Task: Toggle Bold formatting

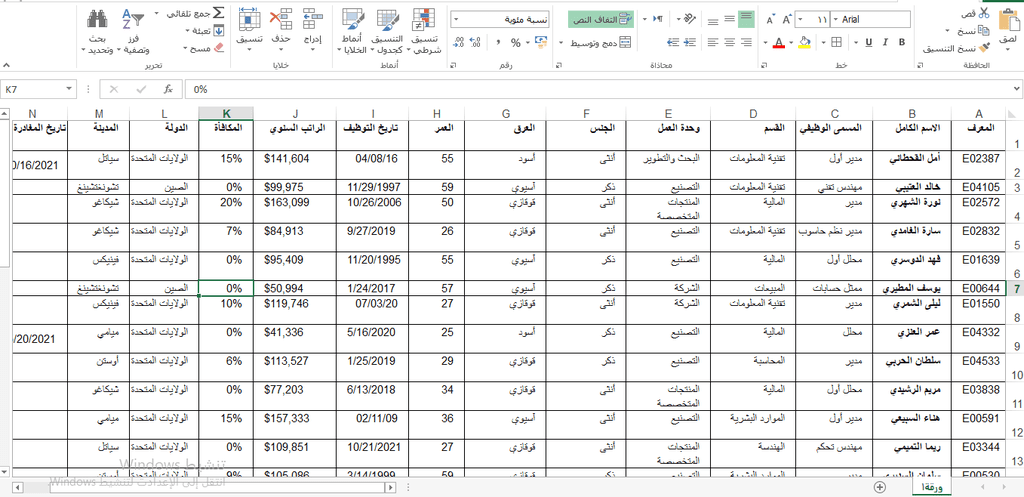Action: tap(904, 42)
